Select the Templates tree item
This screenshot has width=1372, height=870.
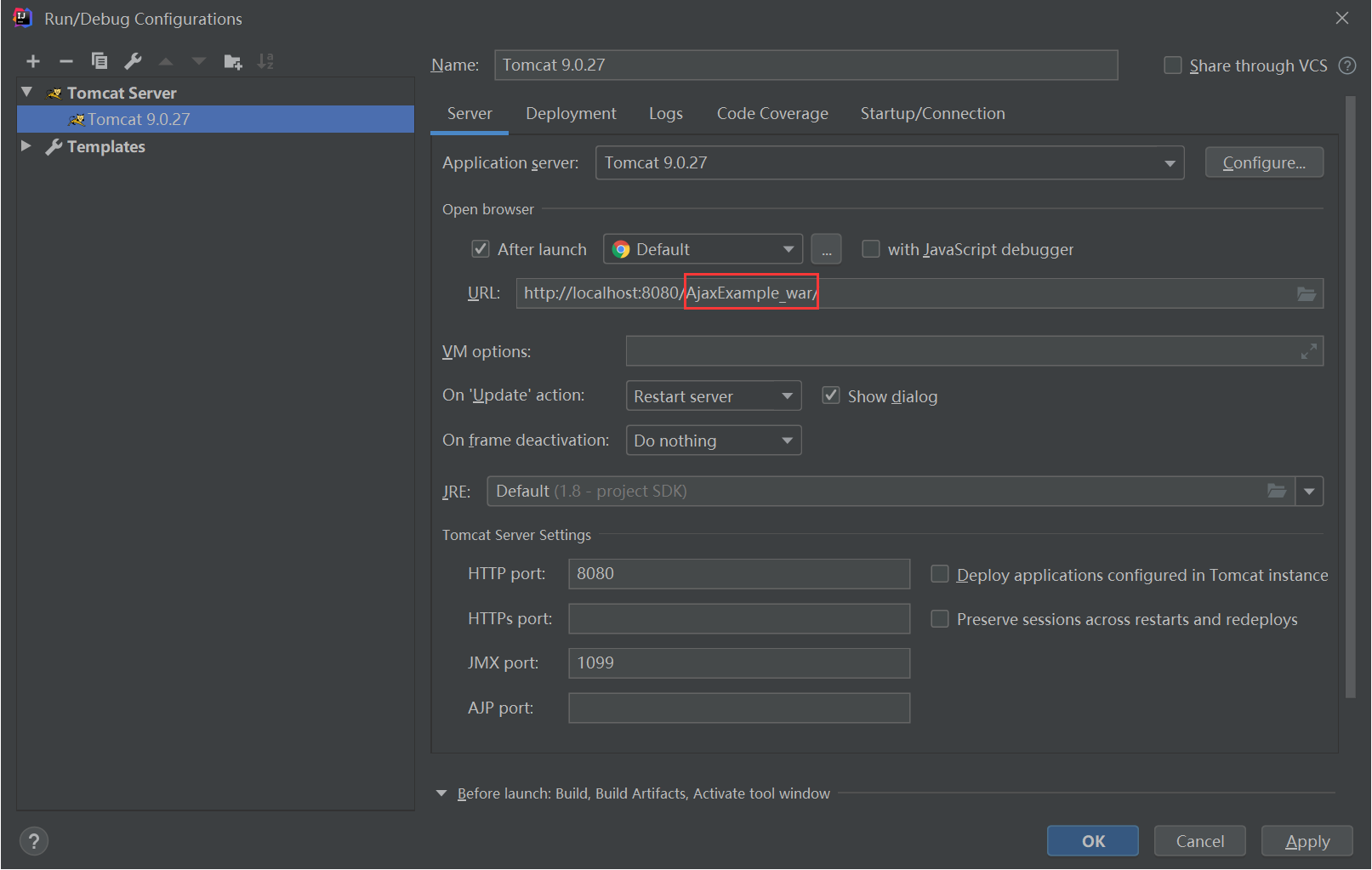(x=106, y=146)
